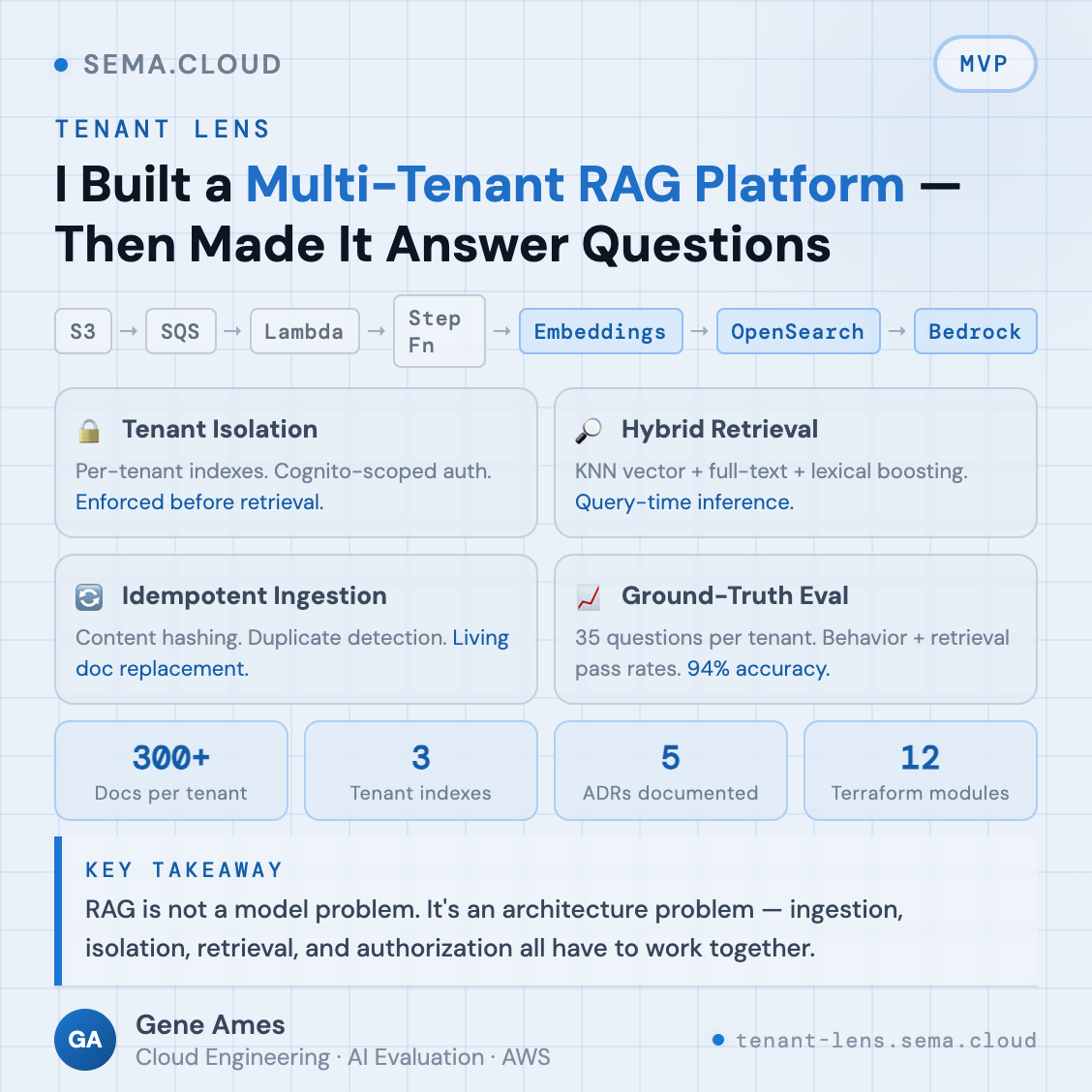Click the SEMA.CLOUD brand text
Viewport: 1092px width, 1092px height.
click(182, 65)
